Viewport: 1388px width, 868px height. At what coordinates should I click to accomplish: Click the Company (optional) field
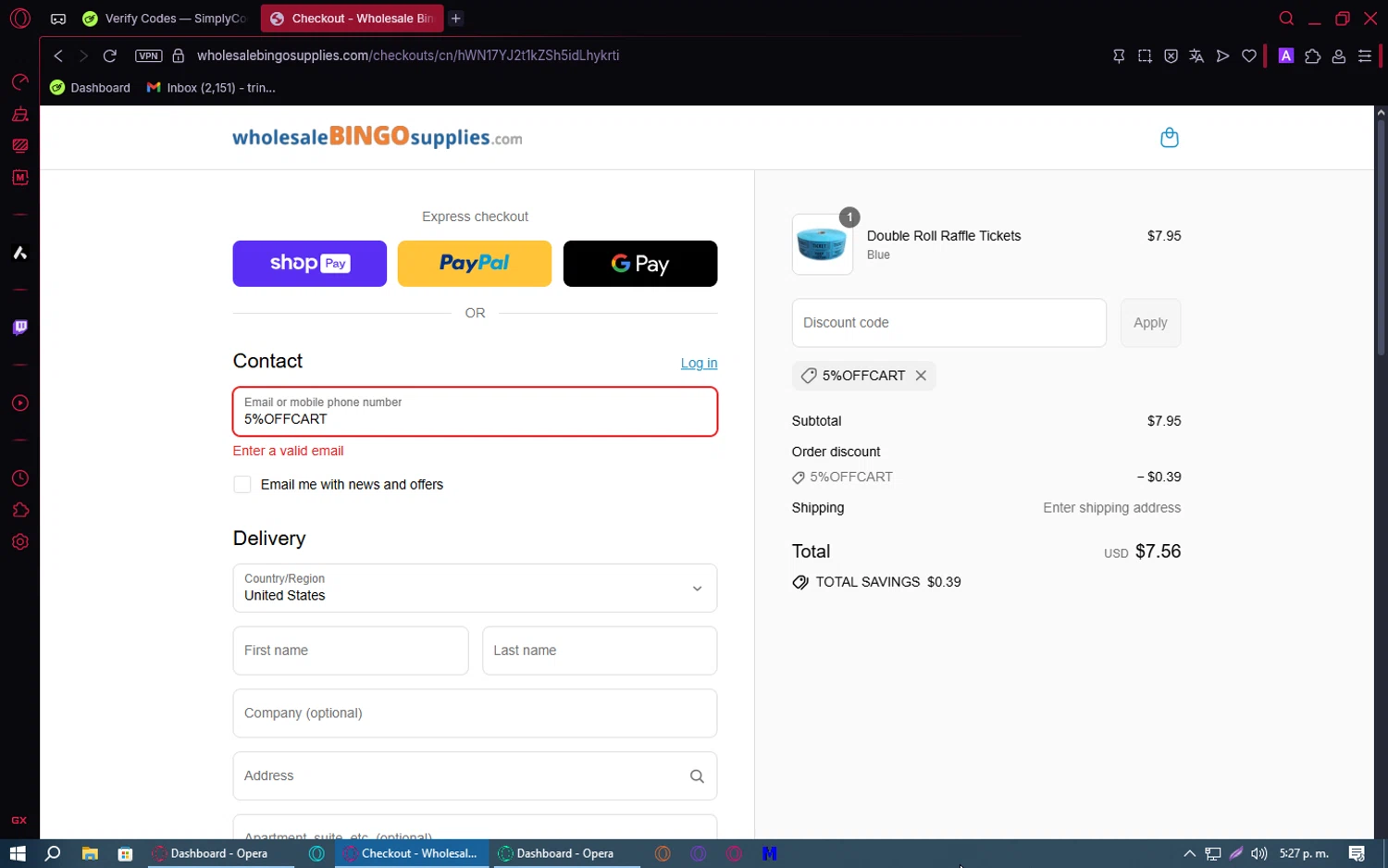(475, 713)
